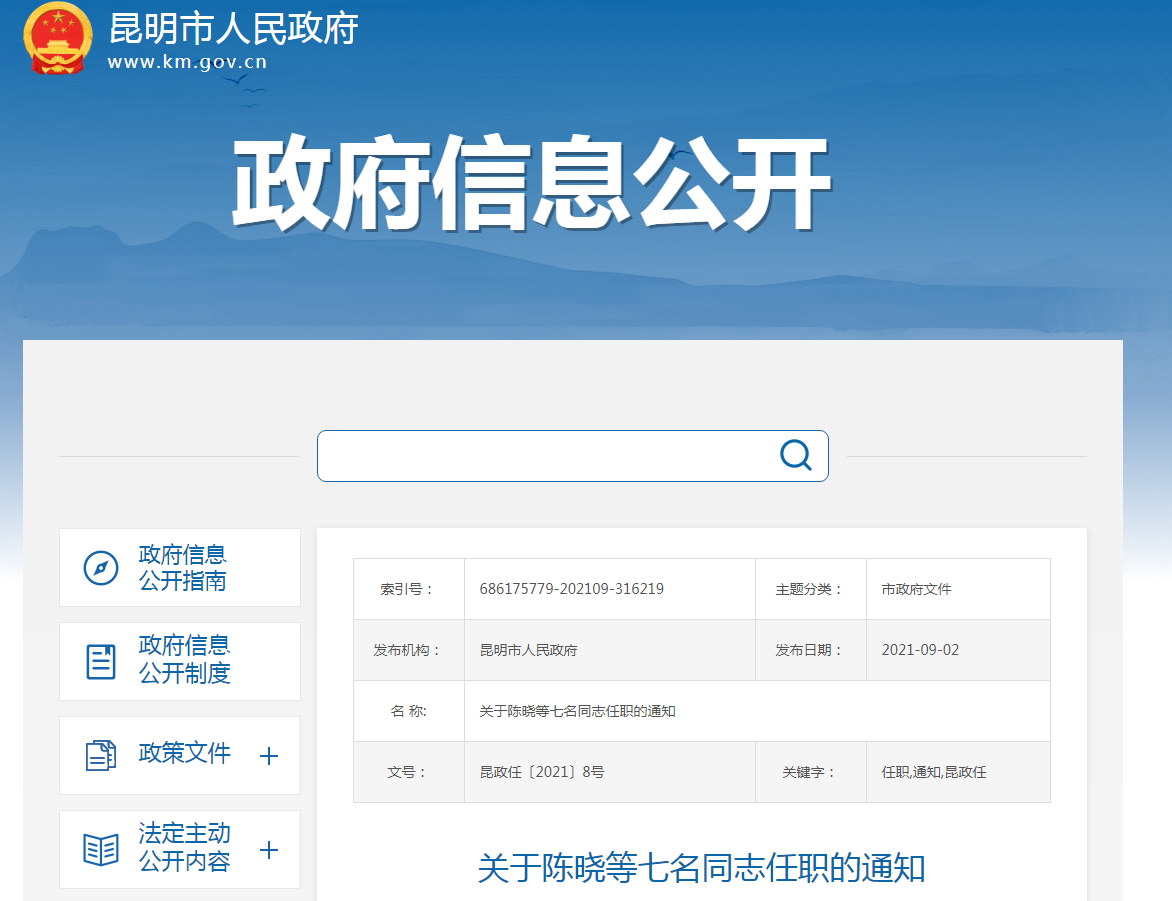Click the publish date 2021-09-02
The width and height of the screenshot is (1172, 901).
click(920, 650)
